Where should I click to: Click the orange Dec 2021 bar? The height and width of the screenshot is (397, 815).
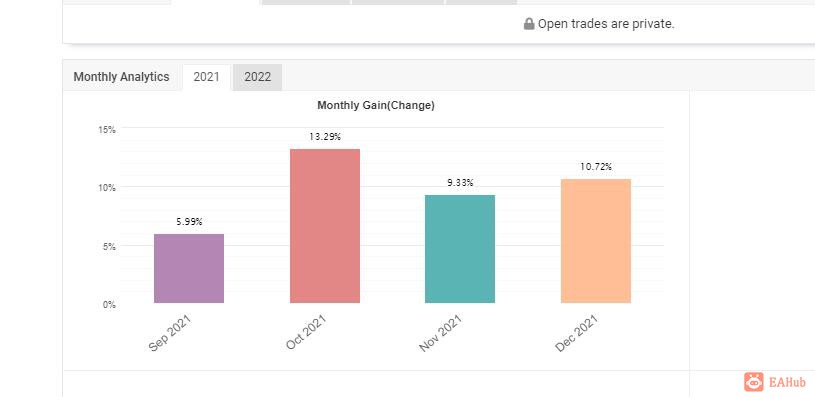pos(596,241)
